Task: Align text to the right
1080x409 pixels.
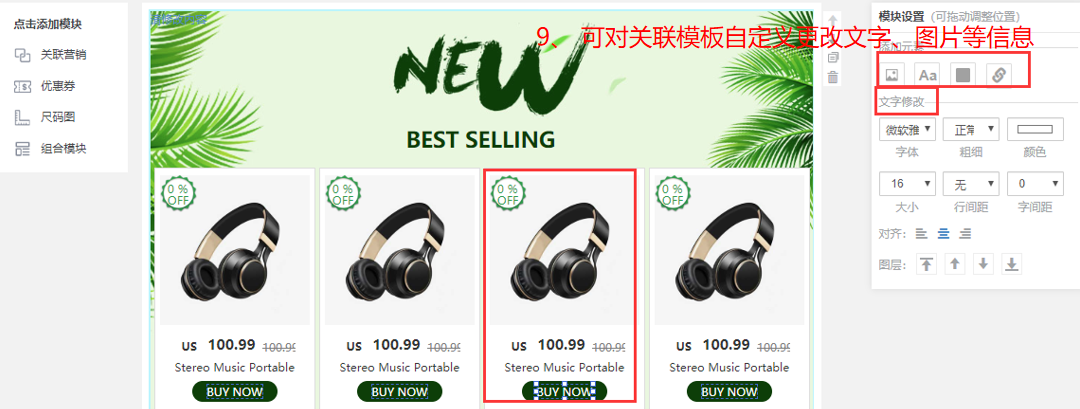Action: click(965, 234)
